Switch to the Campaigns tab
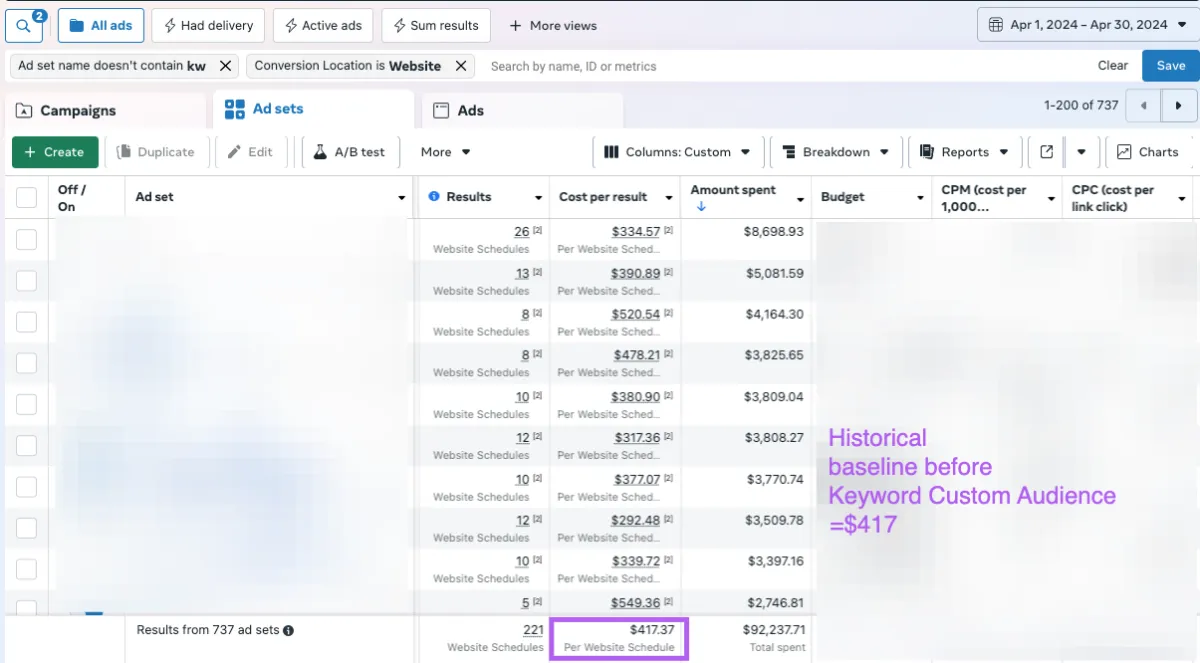 tap(105, 111)
